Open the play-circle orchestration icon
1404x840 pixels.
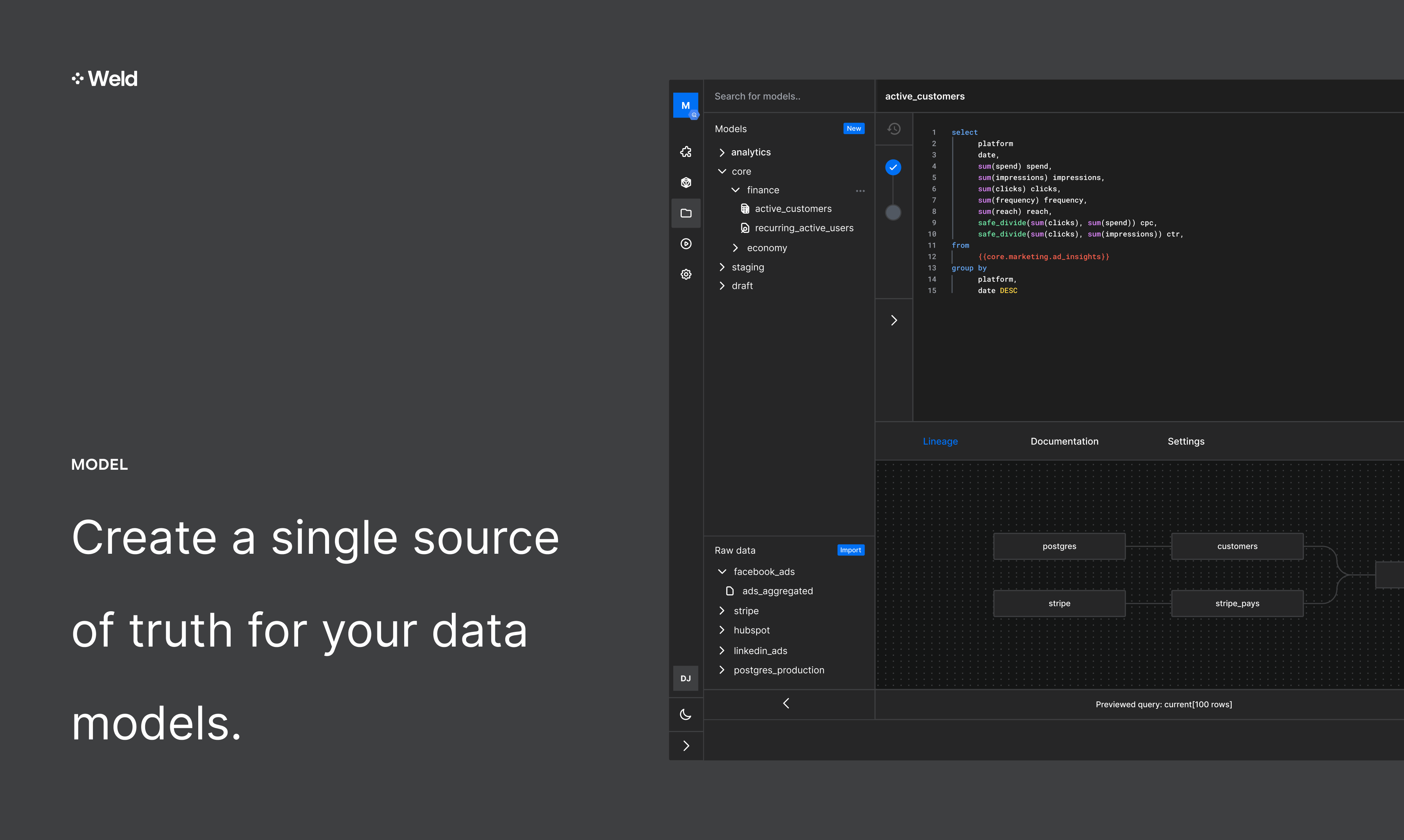point(685,244)
